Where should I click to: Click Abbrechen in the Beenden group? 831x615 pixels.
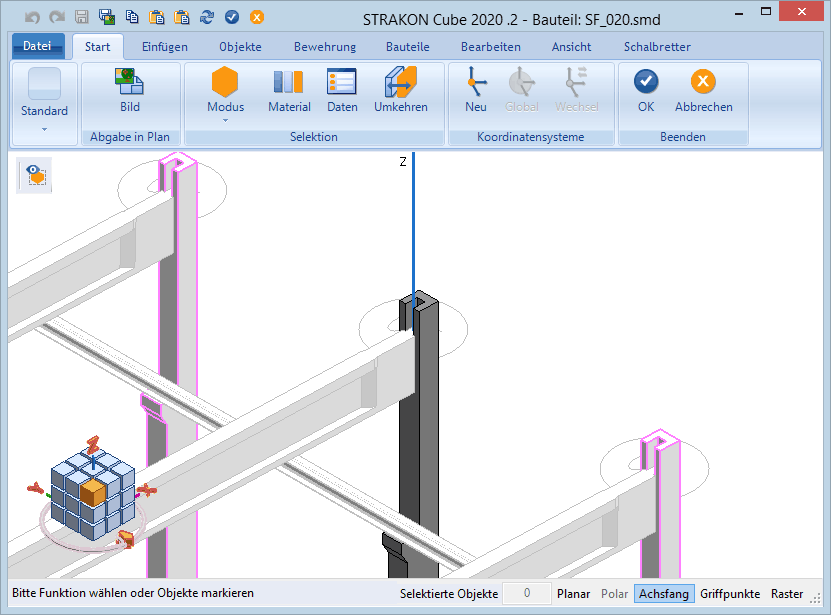tap(703, 90)
